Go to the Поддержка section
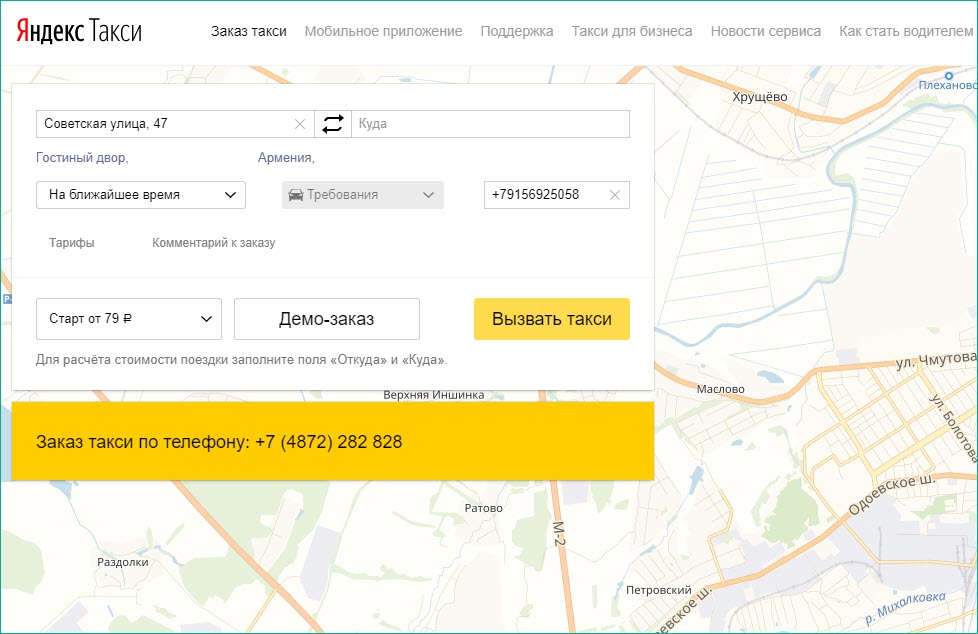Screen dimensions: 978x634 (517, 31)
